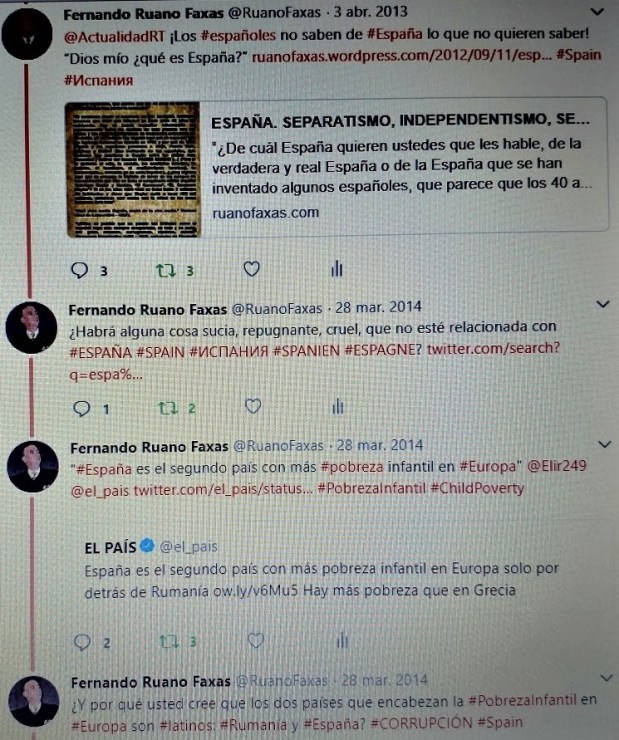The height and width of the screenshot is (740, 619).
Task: View analytics of the April 2013 tweet
Action: 337,269
